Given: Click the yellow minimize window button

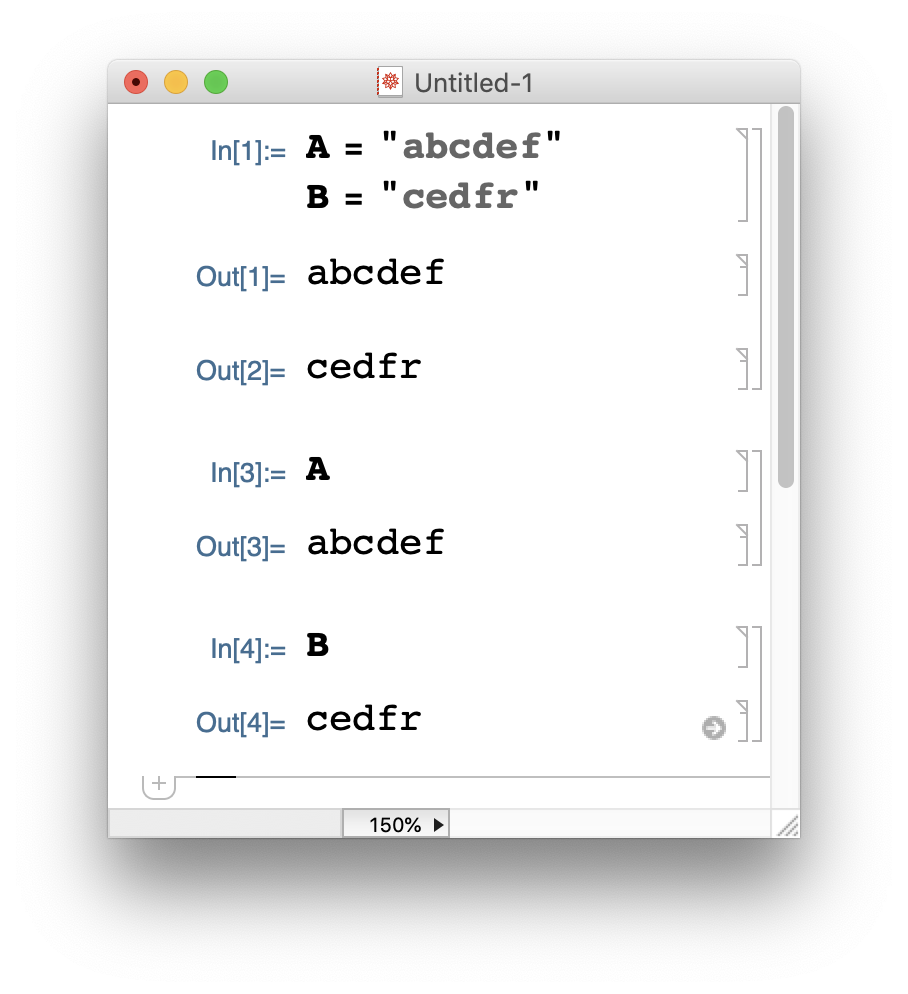Looking at the screenshot, I should pyautogui.click(x=176, y=82).
